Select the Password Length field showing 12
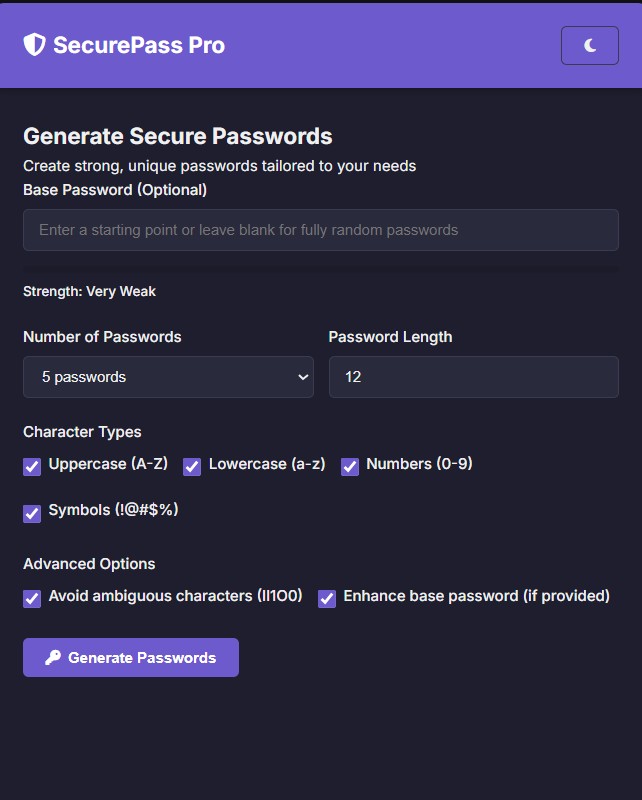Screen dimensions: 642x800 pyautogui.click(x=473, y=377)
